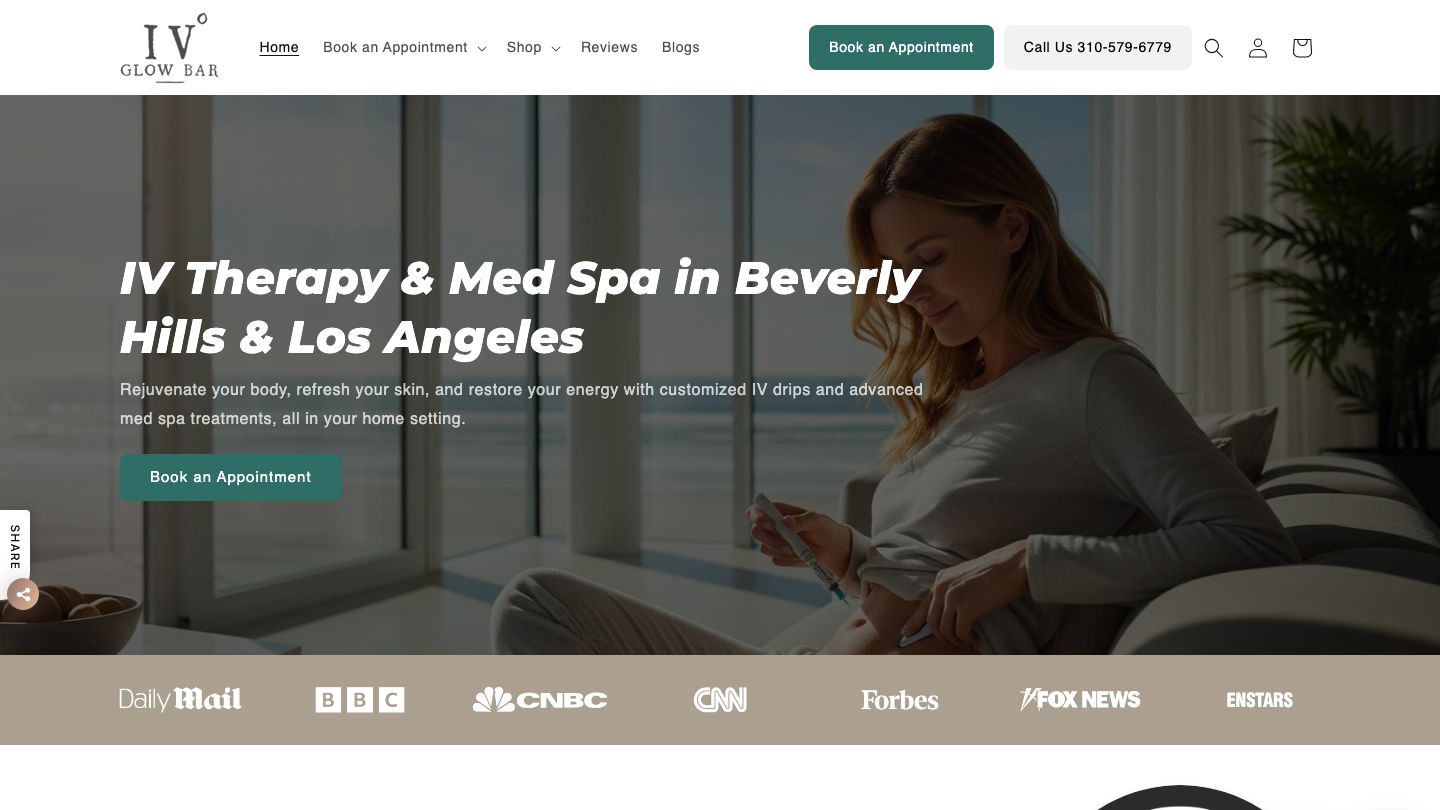Click the IV Glow Bar logo

(169, 47)
